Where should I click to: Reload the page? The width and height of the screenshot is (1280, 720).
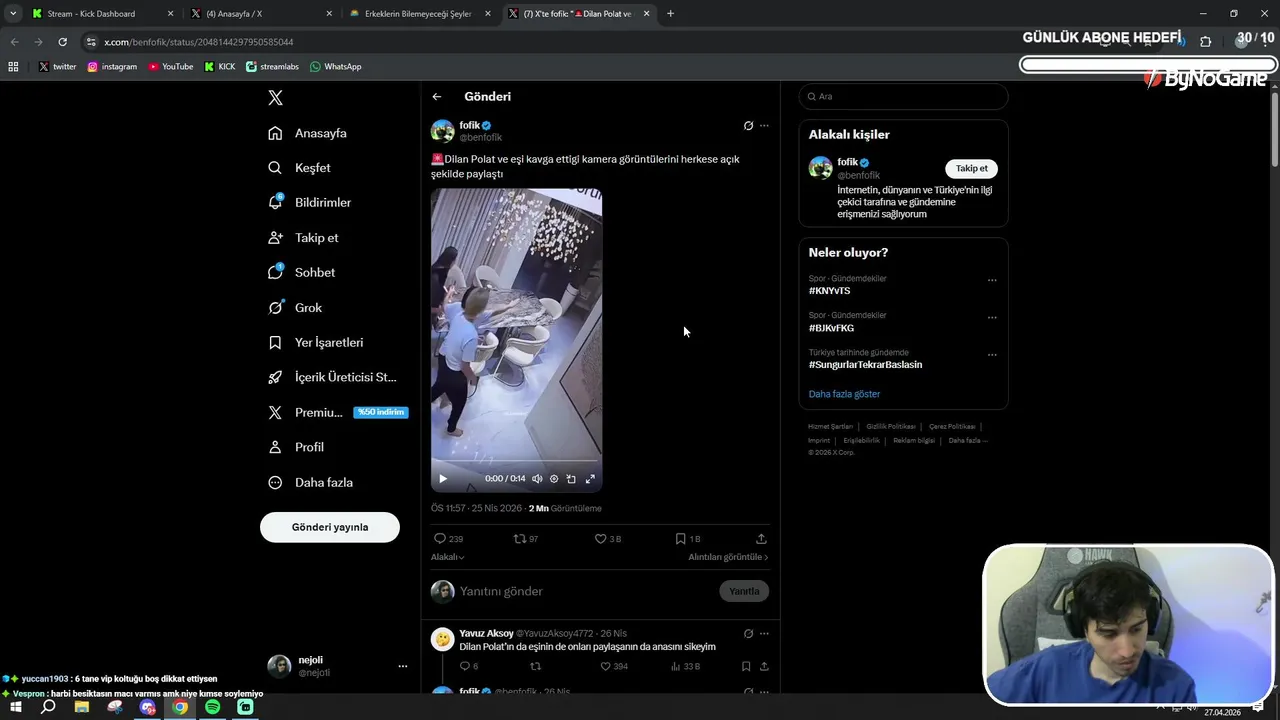click(x=62, y=42)
